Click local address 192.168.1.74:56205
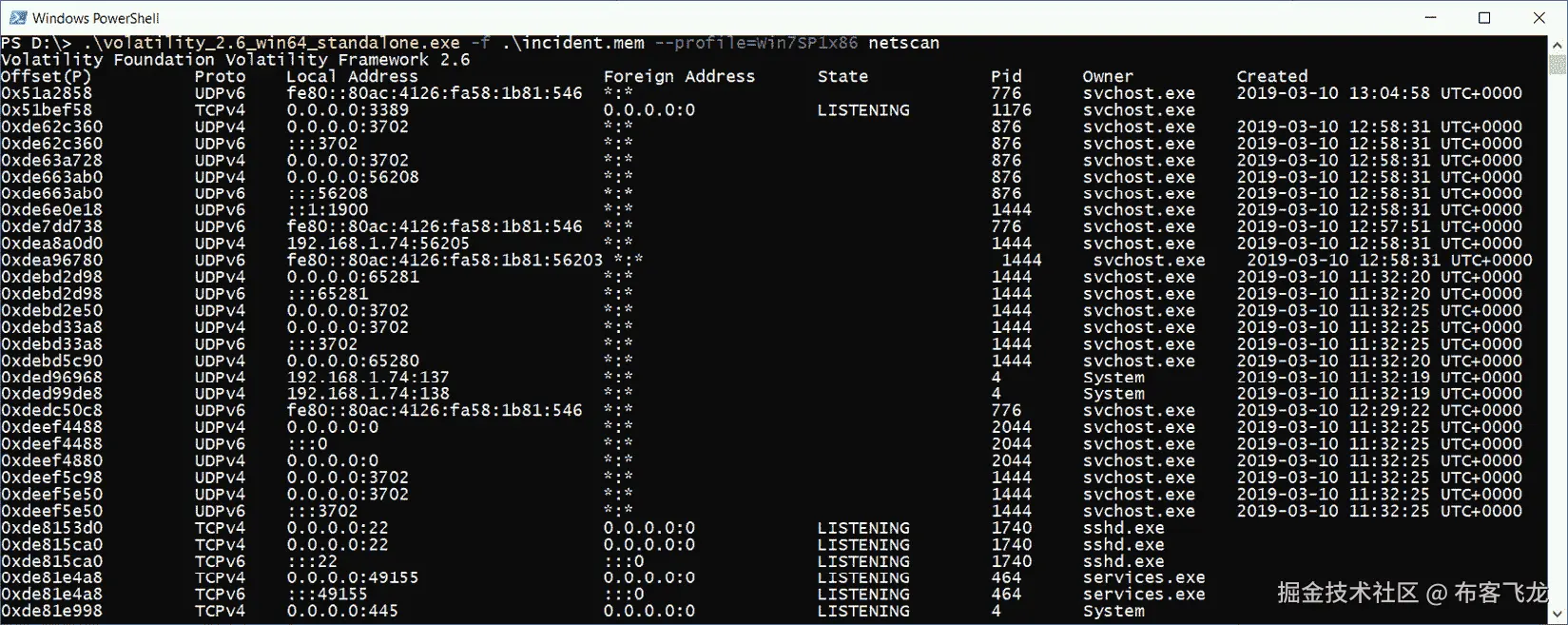Image resolution: width=1568 pixels, height=625 pixels. coord(378,244)
